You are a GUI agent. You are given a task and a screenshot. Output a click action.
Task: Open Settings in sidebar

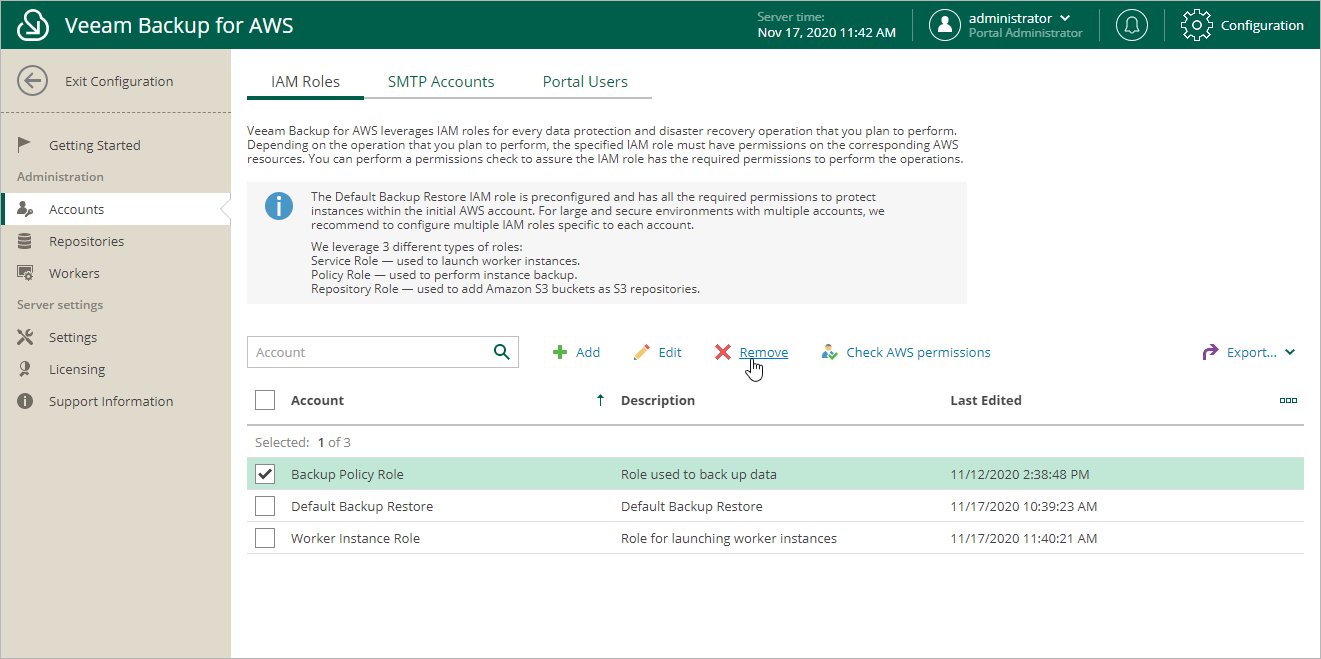coord(73,337)
